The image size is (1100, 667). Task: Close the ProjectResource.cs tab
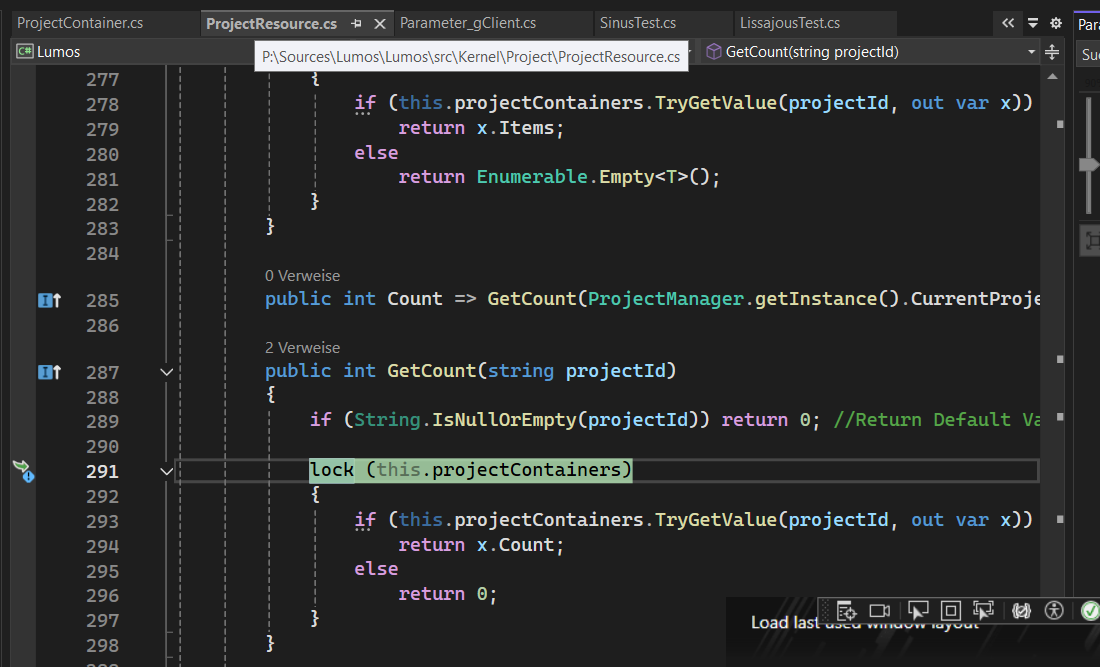[x=380, y=24]
